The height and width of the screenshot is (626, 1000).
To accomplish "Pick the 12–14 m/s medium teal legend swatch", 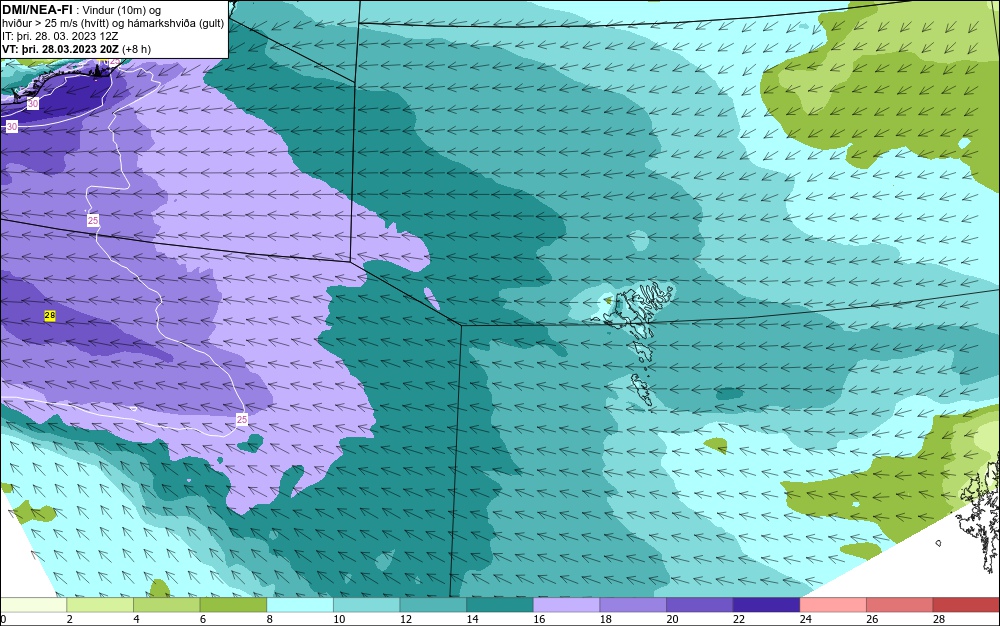I will pos(433,605).
